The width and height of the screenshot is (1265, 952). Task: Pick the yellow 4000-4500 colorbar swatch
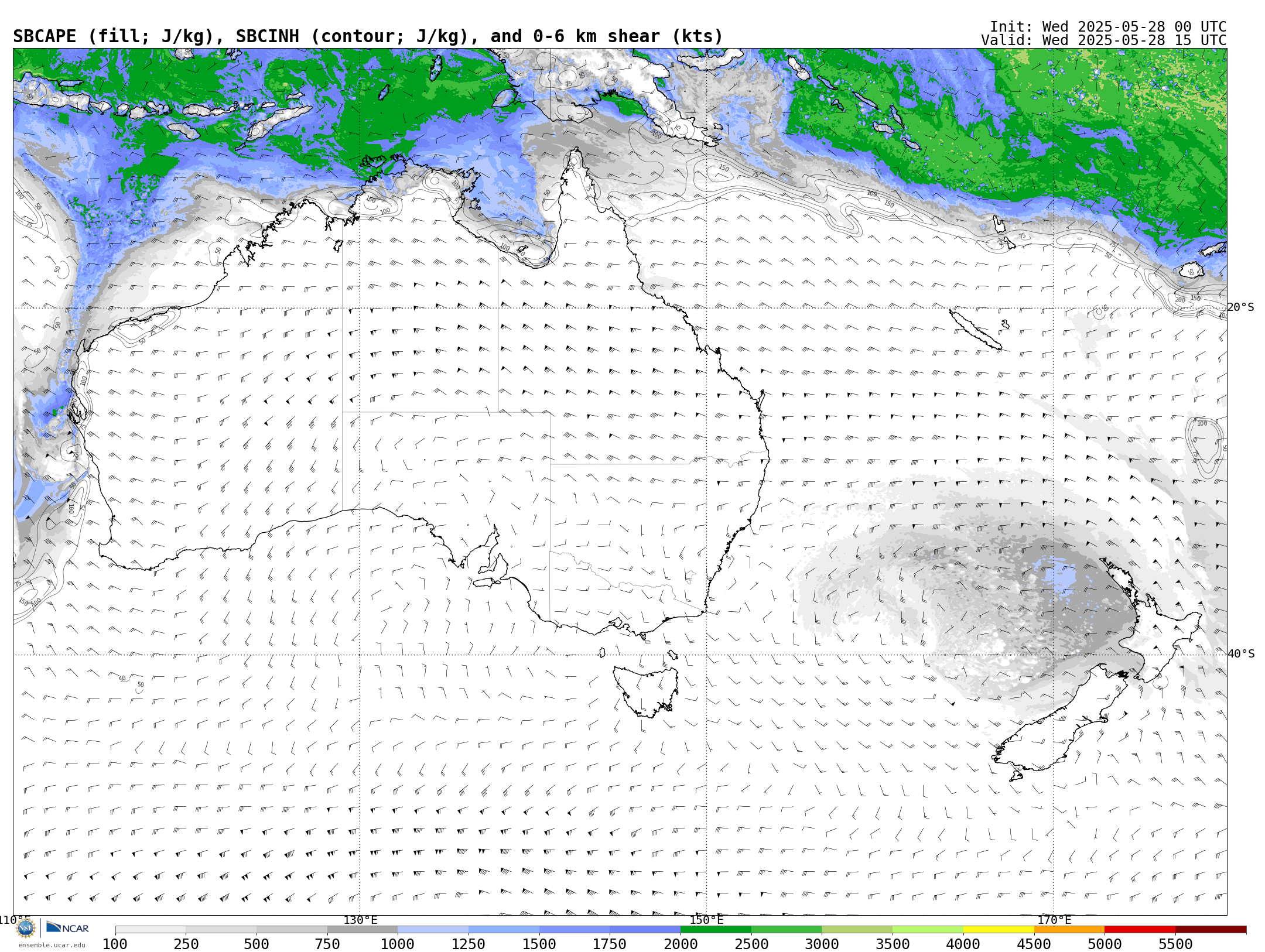point(999,930)
